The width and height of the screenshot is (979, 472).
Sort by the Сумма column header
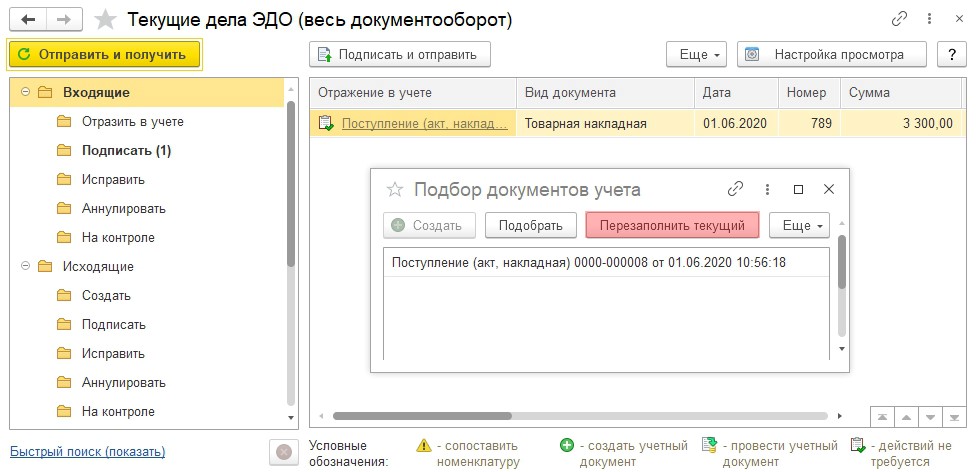[869, 93]
